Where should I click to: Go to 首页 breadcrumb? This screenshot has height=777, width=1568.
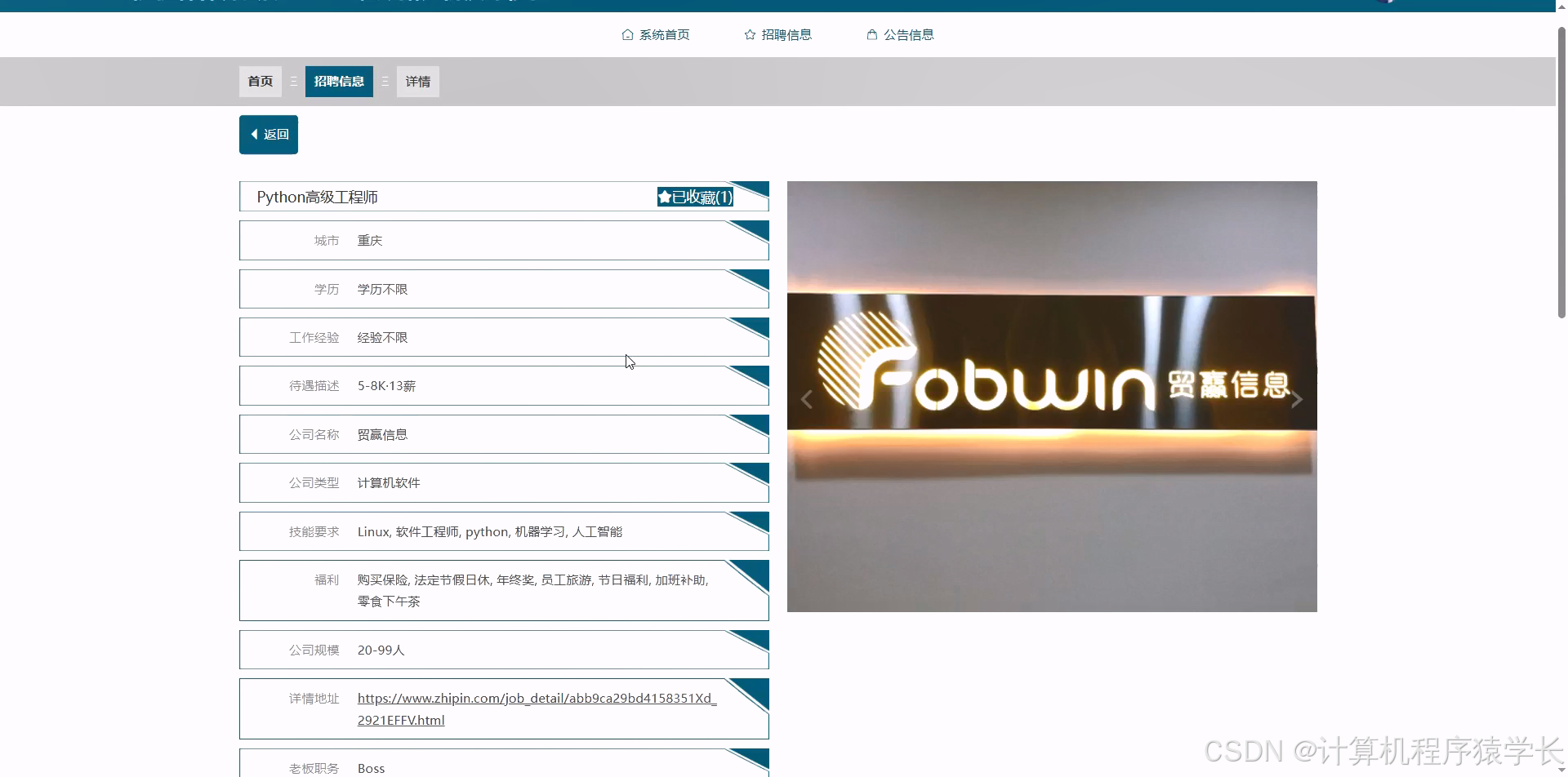261,82
